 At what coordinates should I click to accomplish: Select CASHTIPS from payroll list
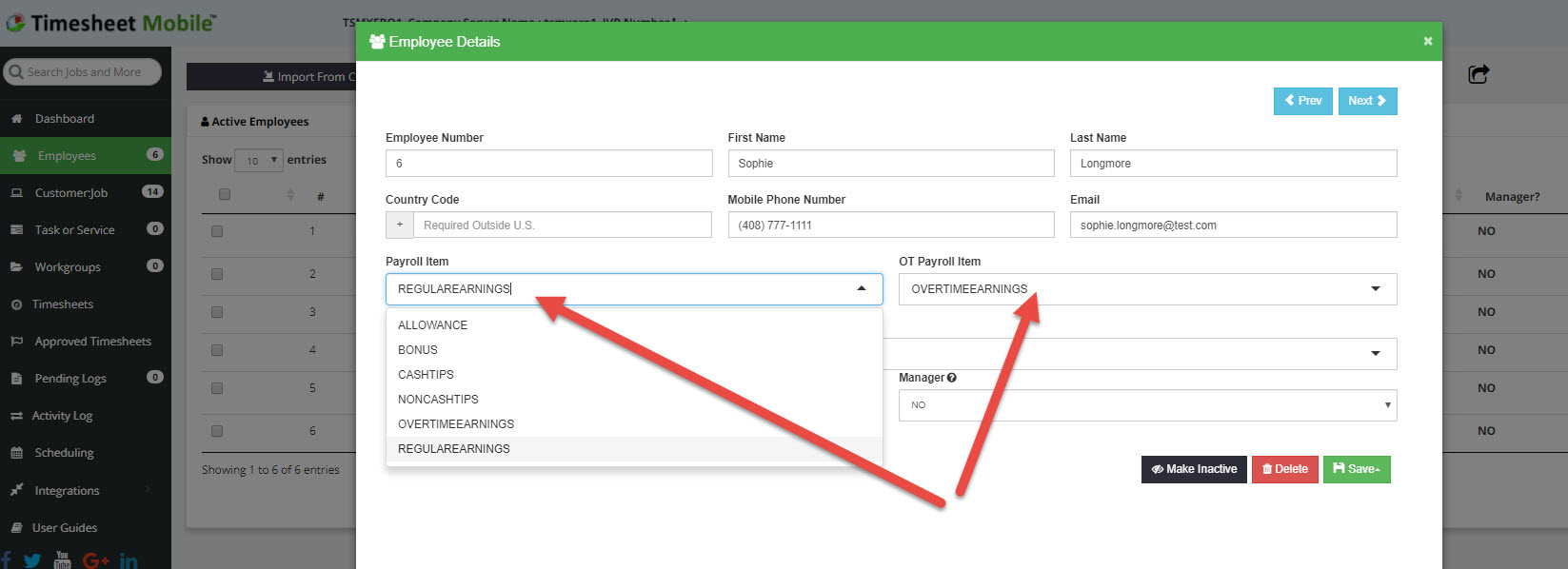pyautogui.click(x=634, y=375)
